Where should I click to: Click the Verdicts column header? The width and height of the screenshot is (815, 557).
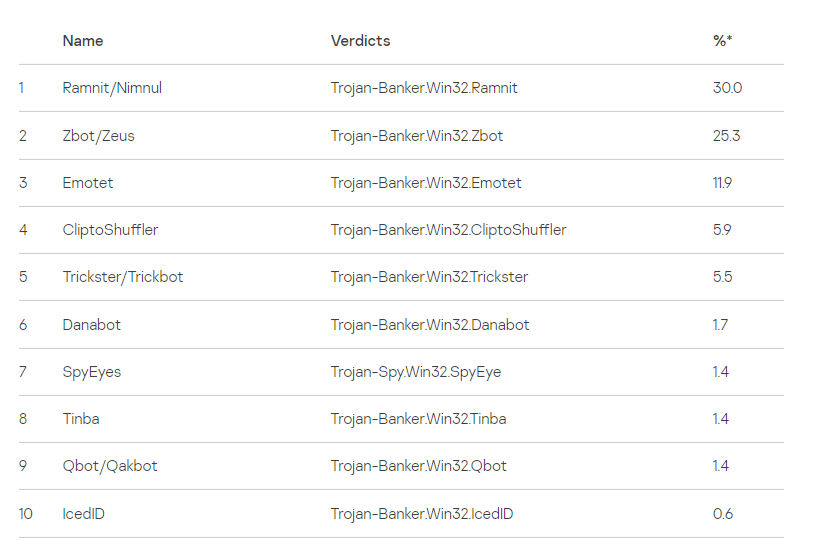pyautogui.click(x=360, y=41)
